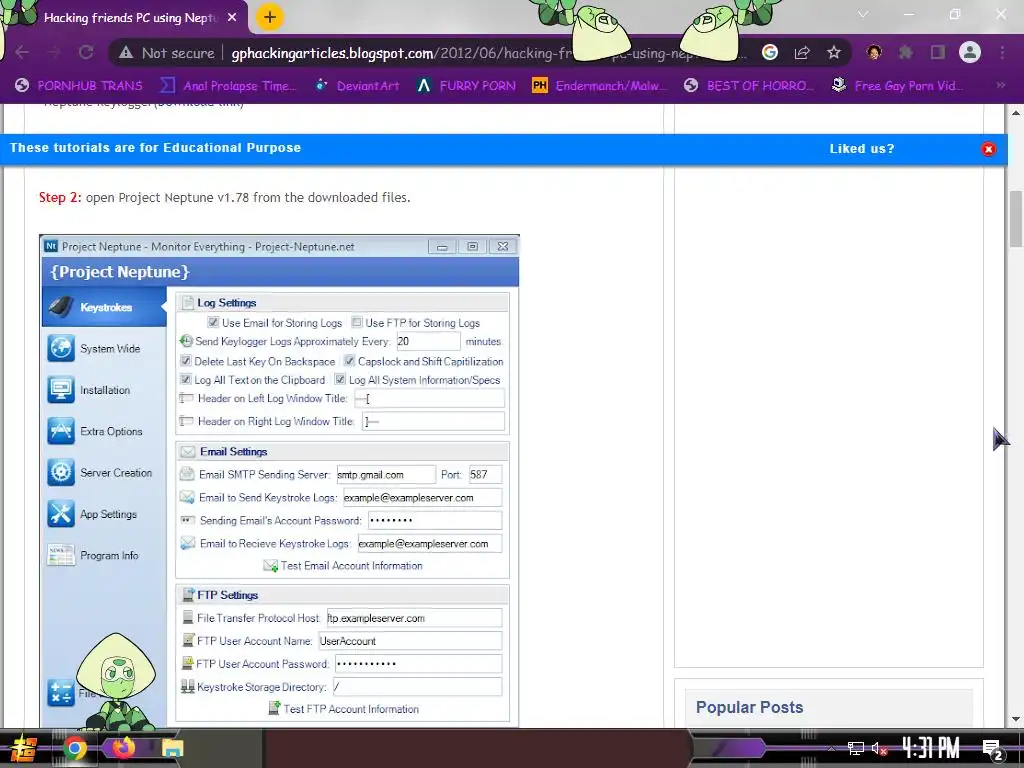This screenshot has height=768, width=1024.
Task: Expand the bookmarks overflow chevron
Action: 1000,85
